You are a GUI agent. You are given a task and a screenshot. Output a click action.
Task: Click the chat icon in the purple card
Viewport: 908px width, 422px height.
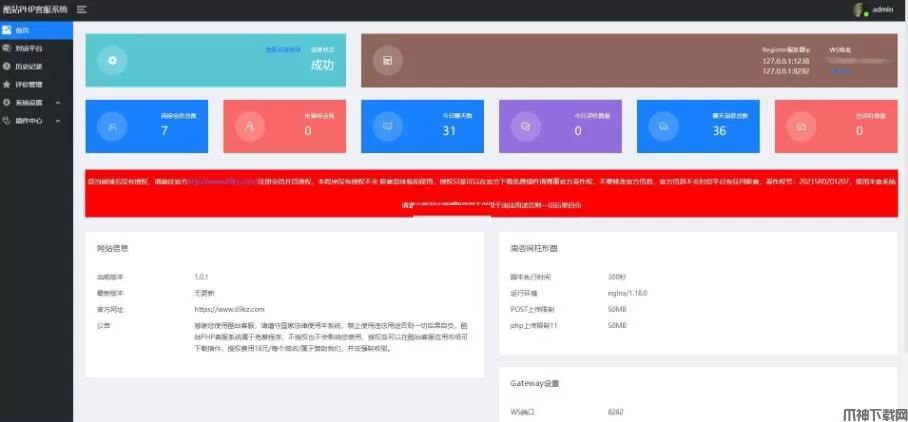[526, 126]
